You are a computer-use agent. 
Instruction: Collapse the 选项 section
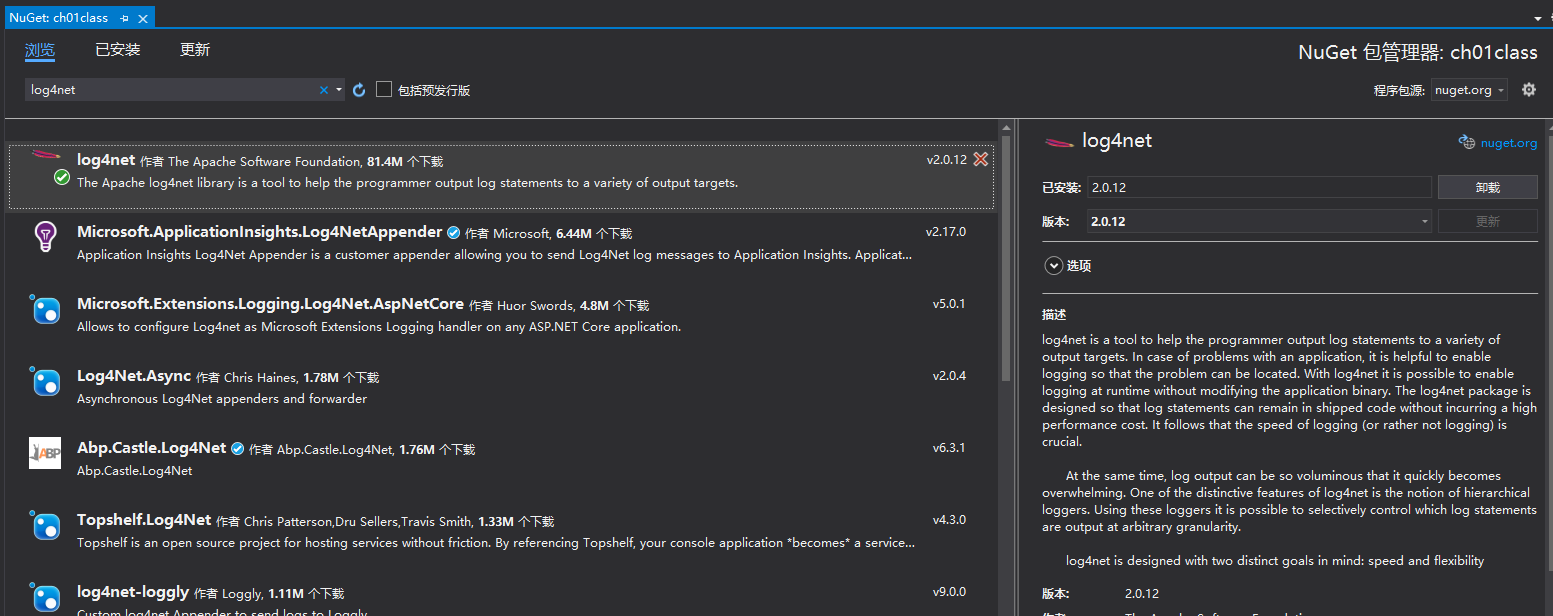1053,265
